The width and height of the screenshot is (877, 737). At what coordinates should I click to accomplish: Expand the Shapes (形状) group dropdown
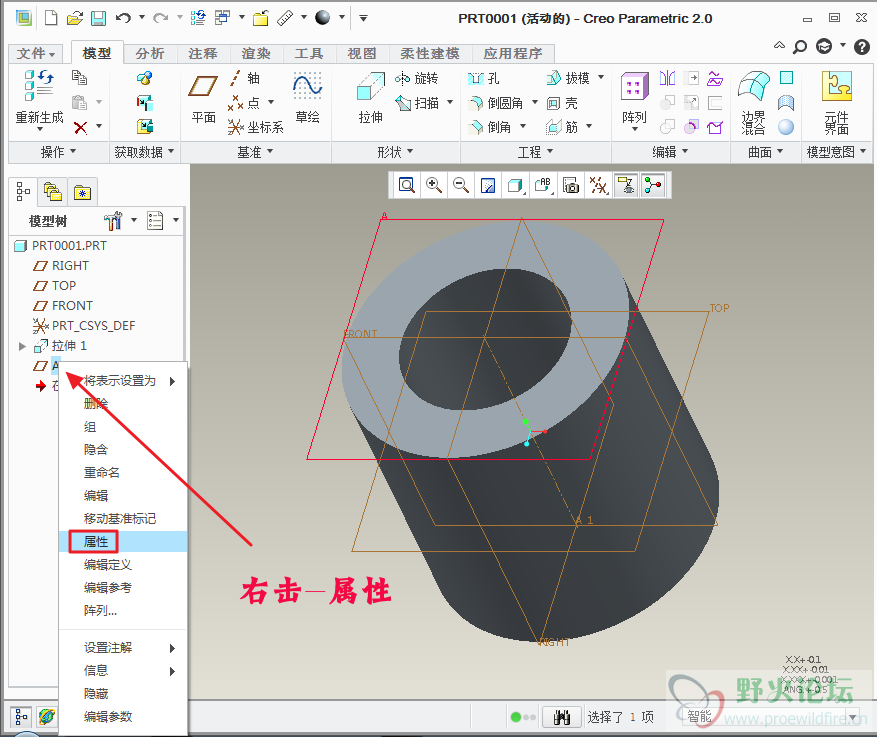(x=395, y=152)
